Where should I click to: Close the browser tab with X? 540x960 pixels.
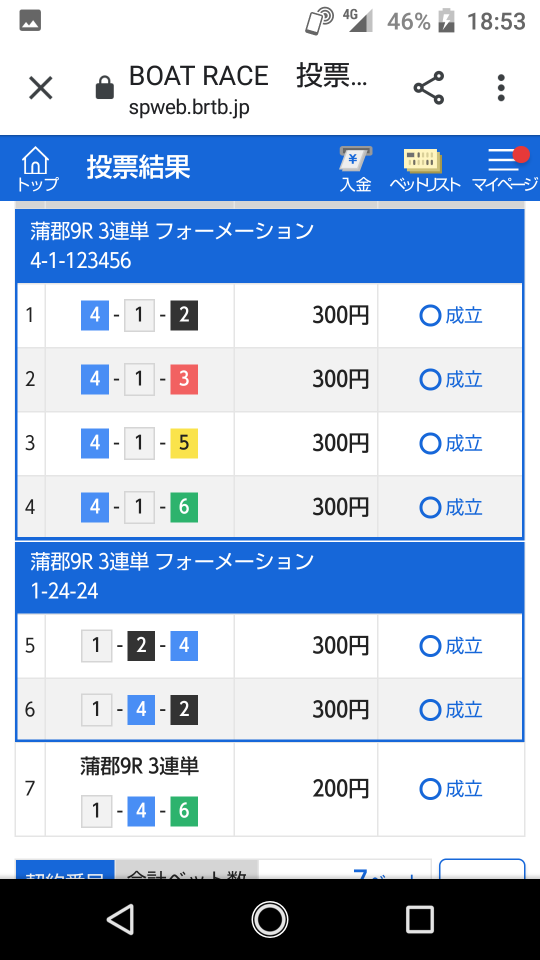pos(41,89)
